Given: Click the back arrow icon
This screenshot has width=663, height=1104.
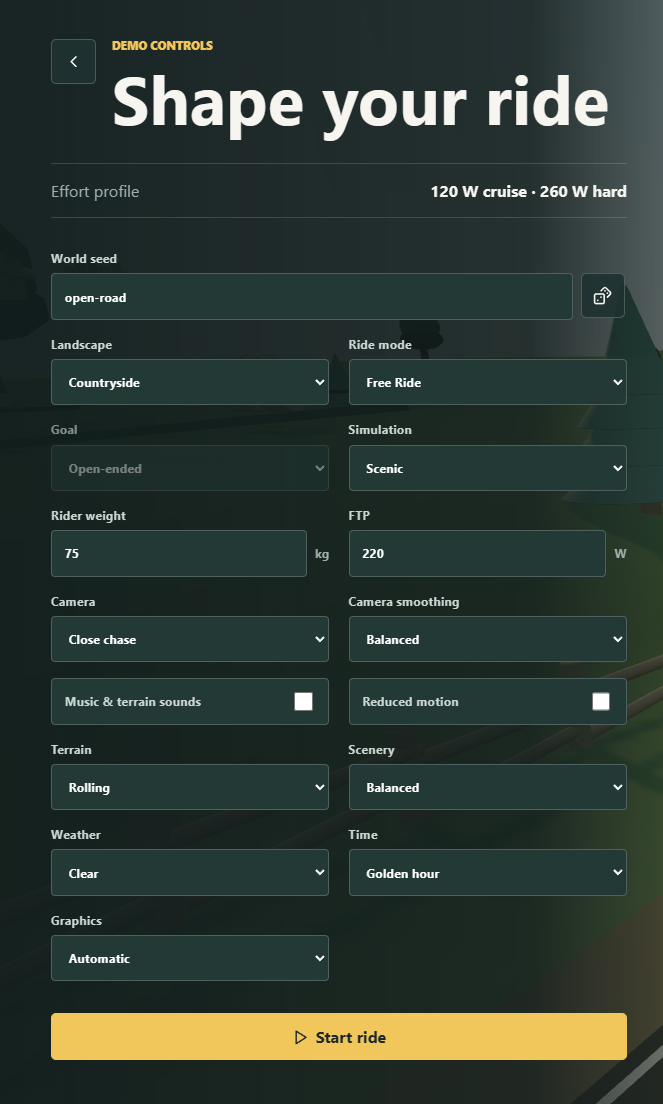Looking at the screenshot, I should pos(73,61).
